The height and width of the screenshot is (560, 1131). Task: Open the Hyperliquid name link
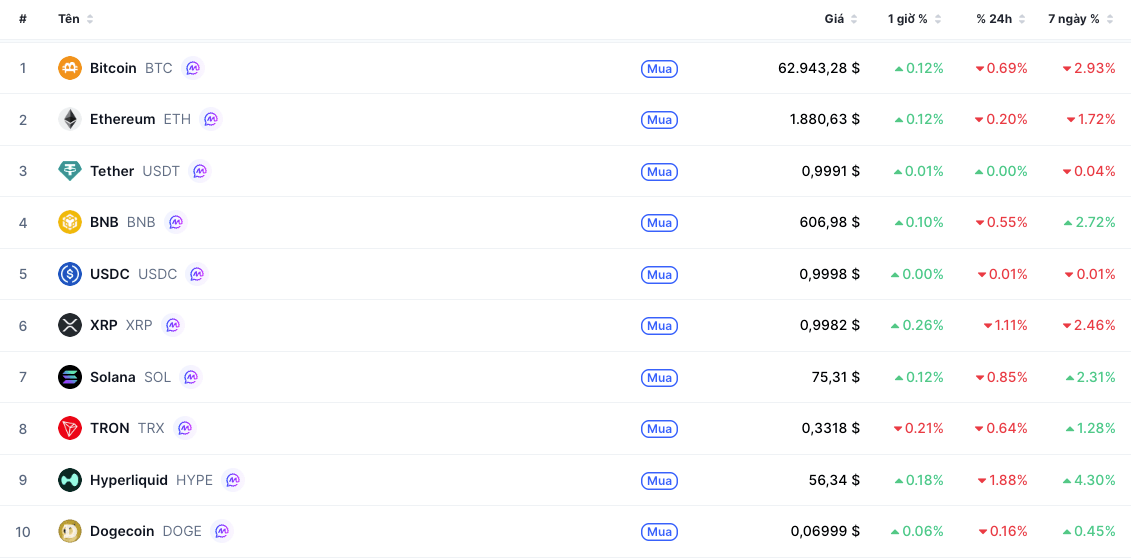[129, 480]
